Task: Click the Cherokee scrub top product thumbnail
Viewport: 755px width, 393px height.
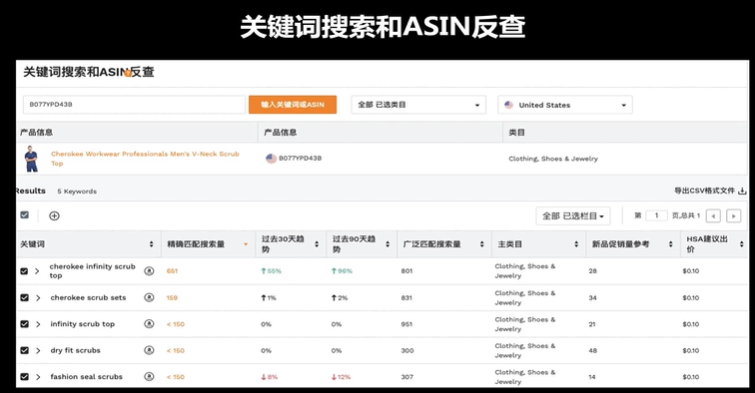Action: point(32,158)
